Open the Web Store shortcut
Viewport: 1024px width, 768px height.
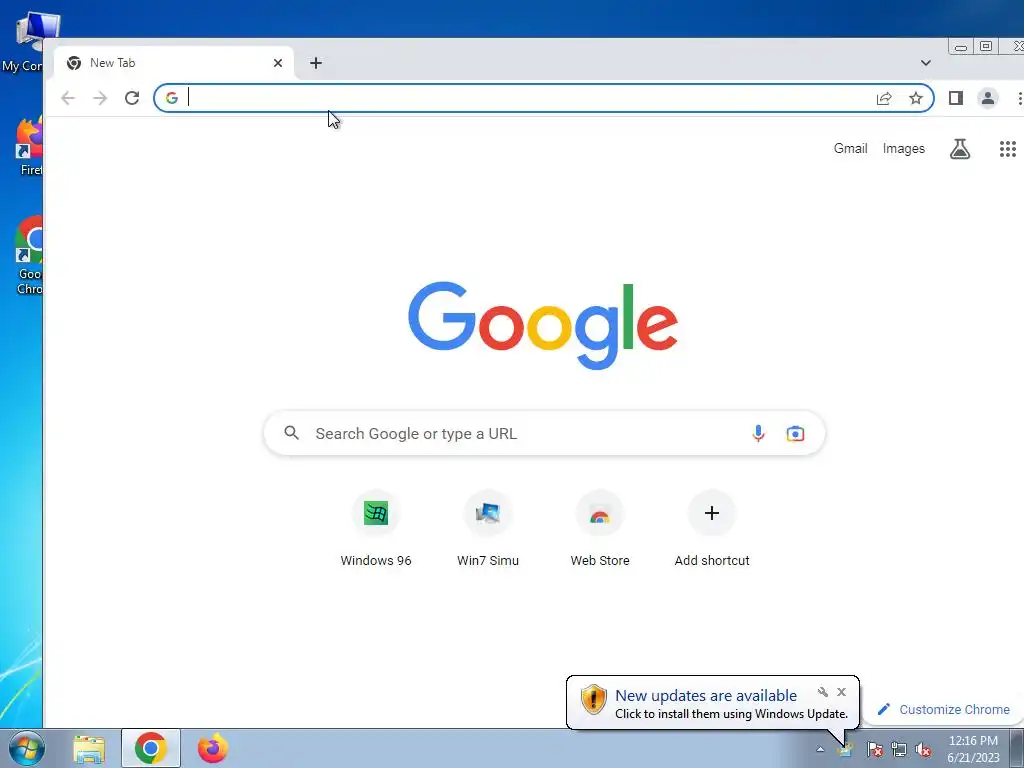pyautogui.click(x=600, y=529)
